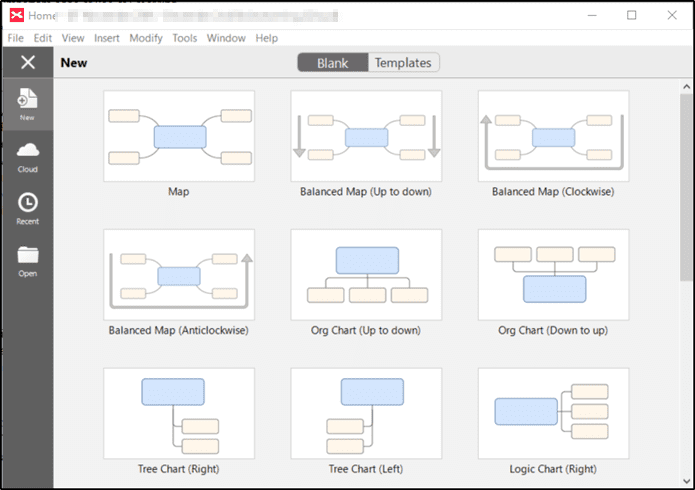Image resolution: width=695 pixels, height=490 pixels.
Task: Click the "Tree Chart (Left)" label
Action: [x=366, y=469]
